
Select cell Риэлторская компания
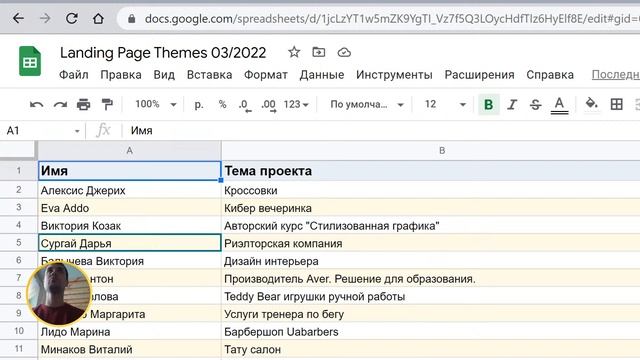(431, 243)
